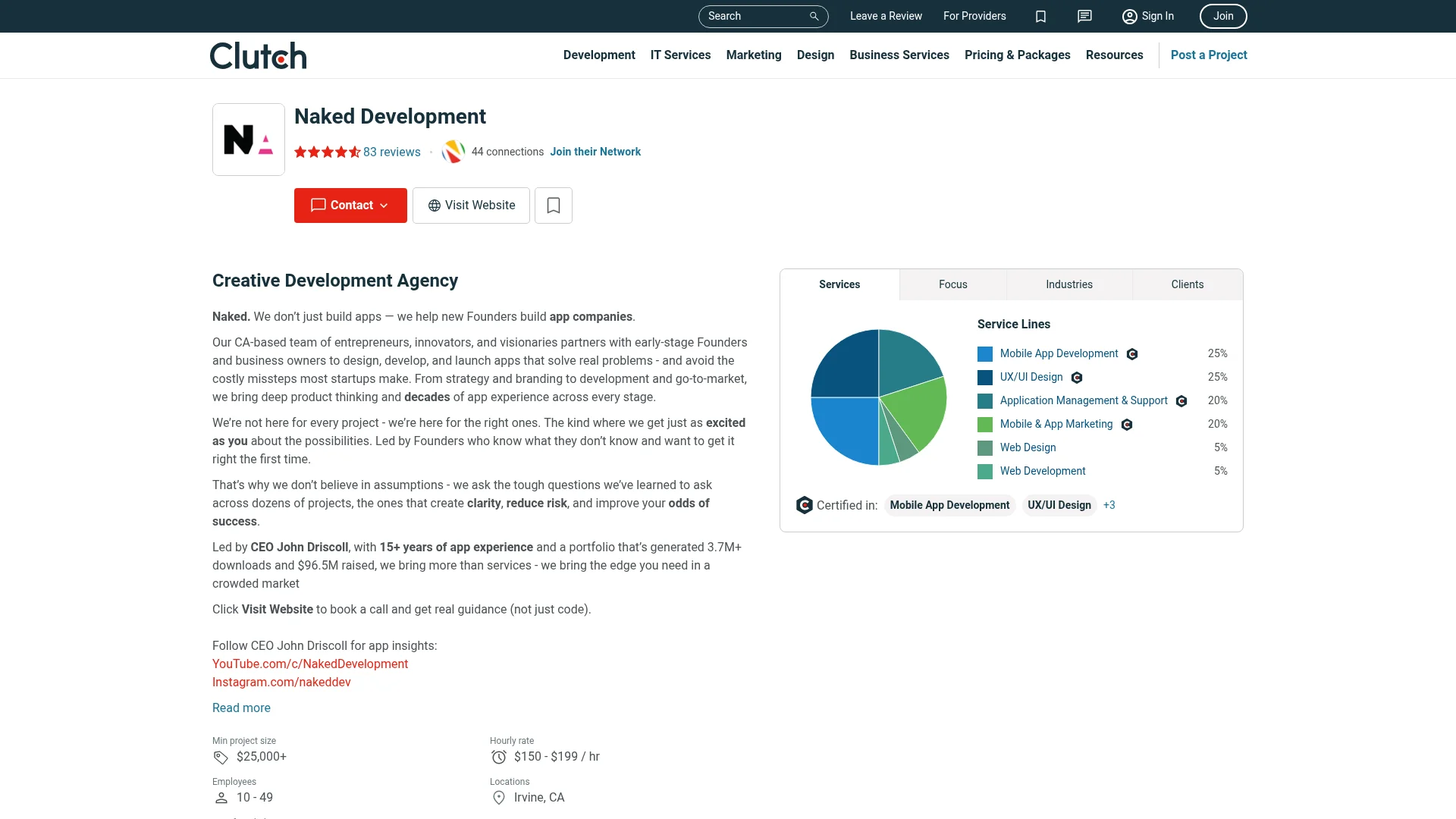
Task: Click Read more to expand description
Action: [241, 708]
